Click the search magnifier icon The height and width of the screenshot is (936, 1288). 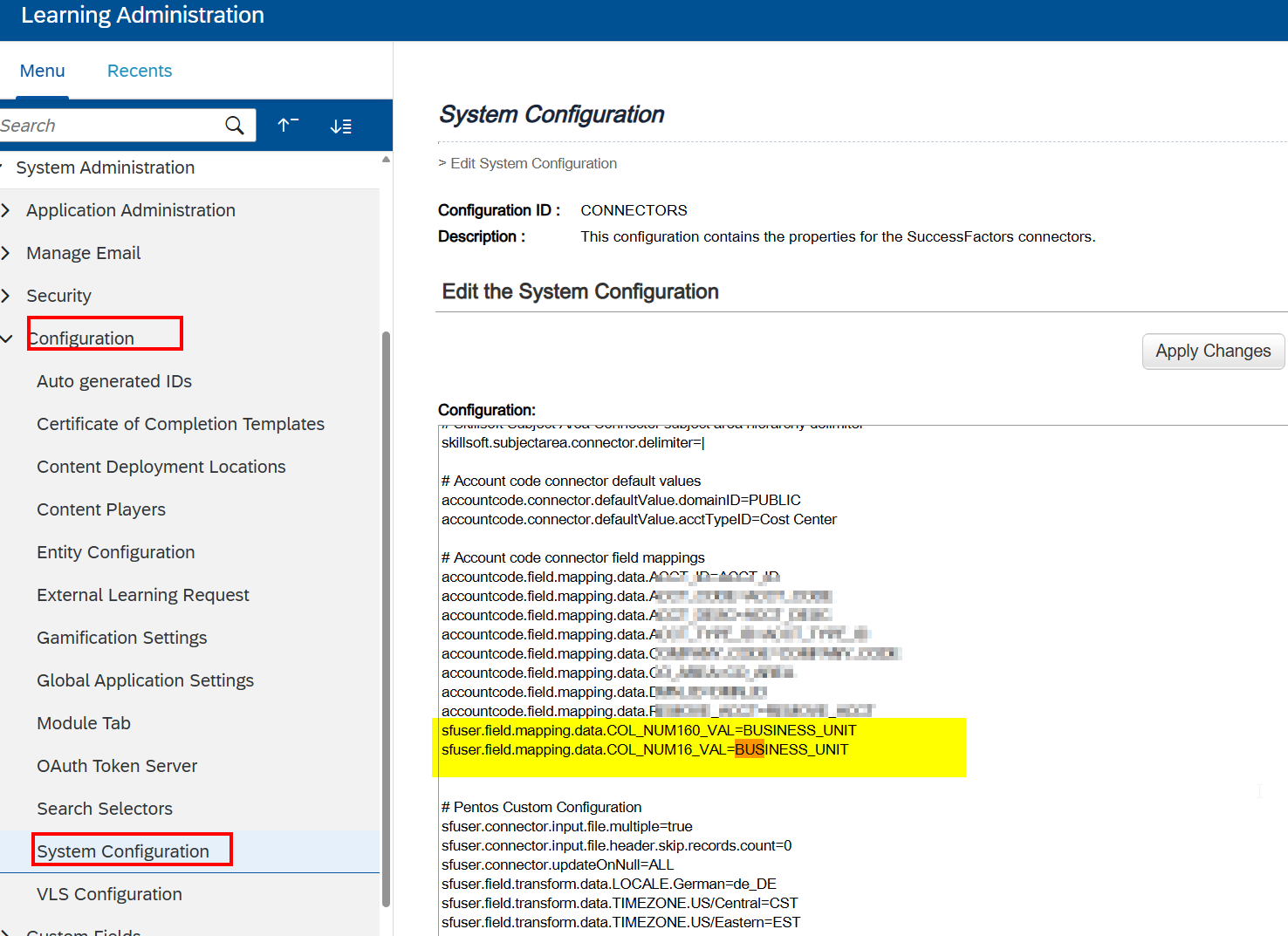coord(234,126)
